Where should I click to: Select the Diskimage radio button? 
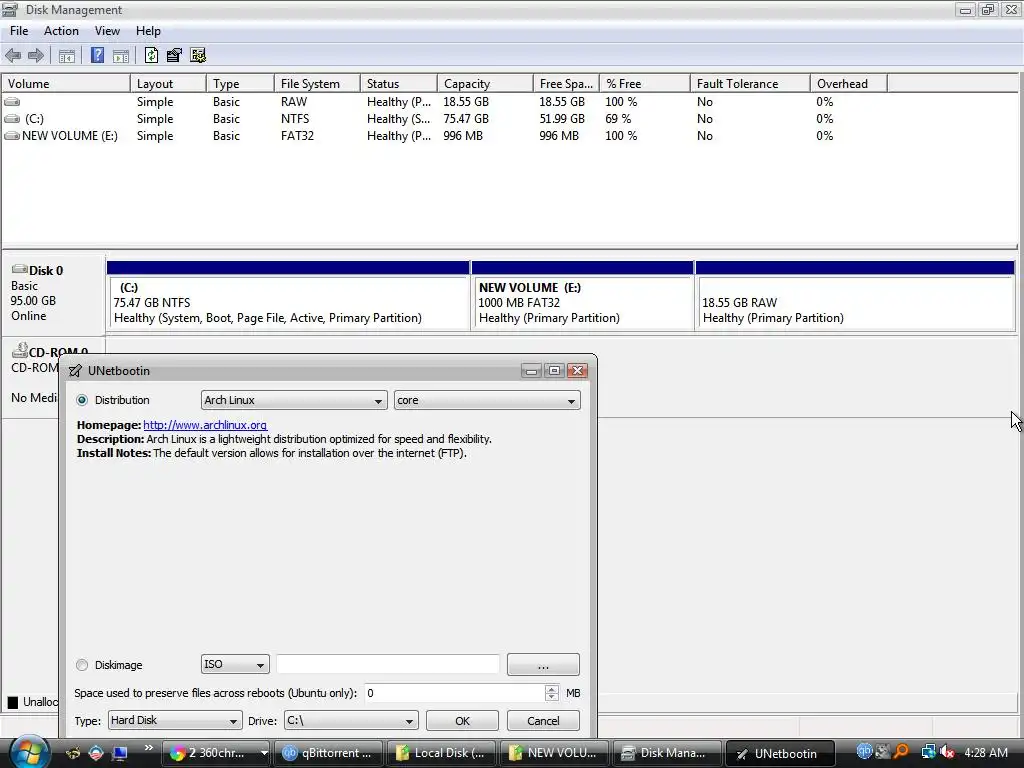82,665
